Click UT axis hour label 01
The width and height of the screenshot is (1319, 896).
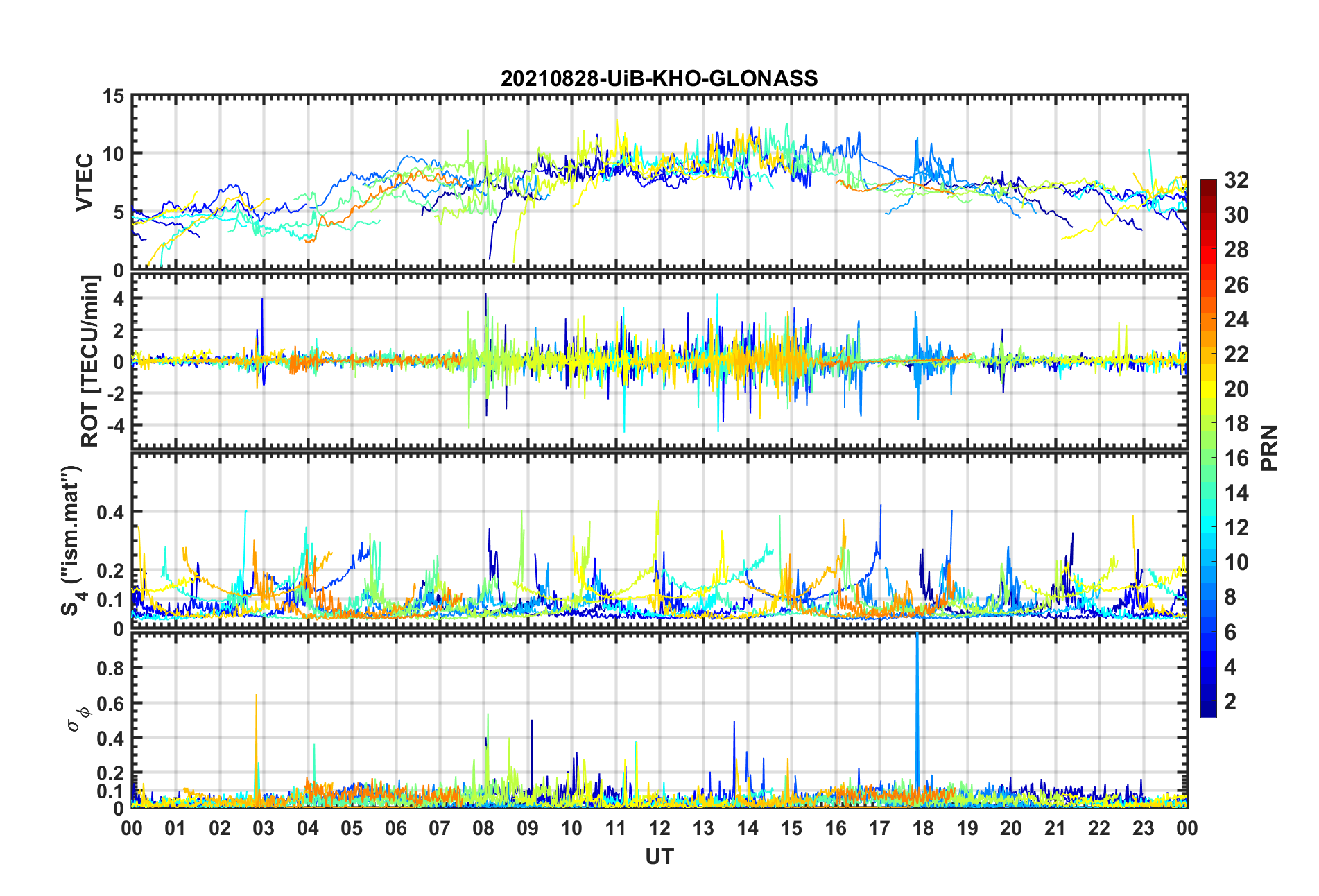175,828
